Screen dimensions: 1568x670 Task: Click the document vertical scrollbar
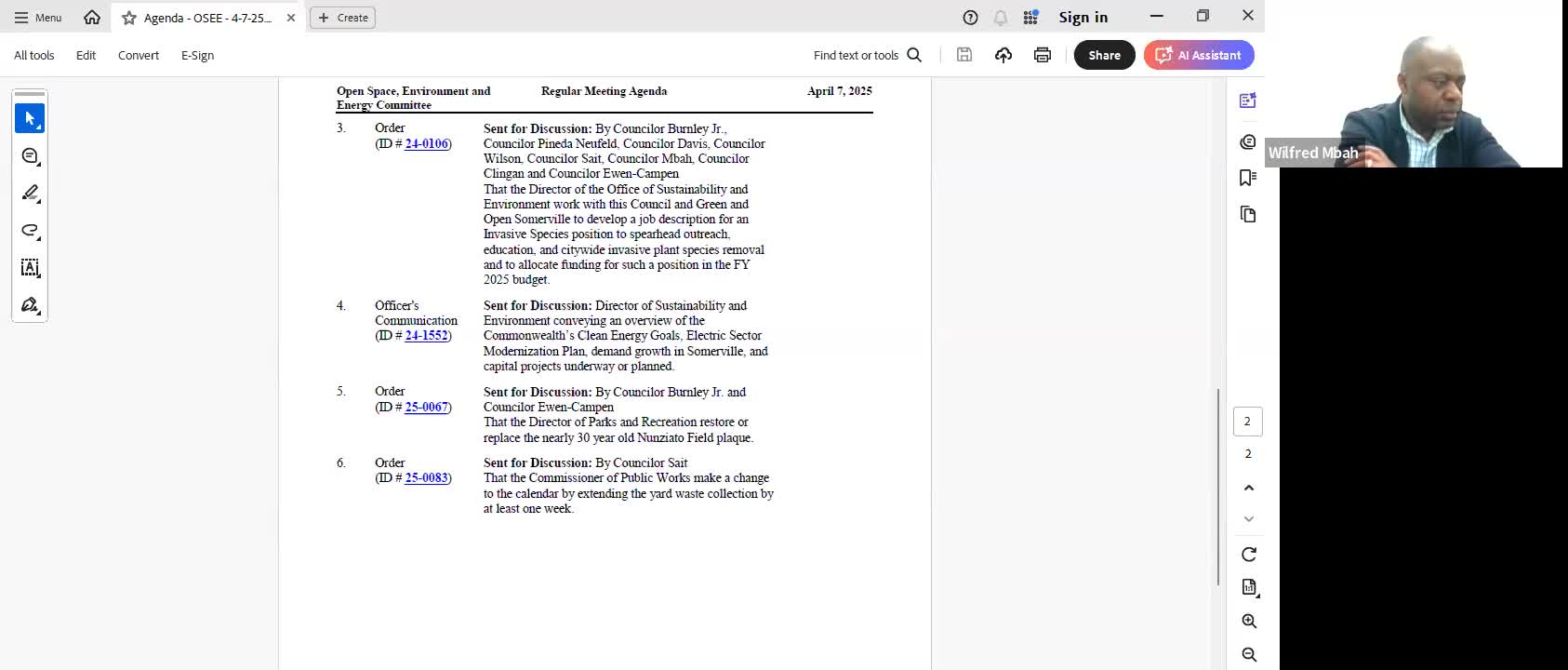click(1218, 487)
